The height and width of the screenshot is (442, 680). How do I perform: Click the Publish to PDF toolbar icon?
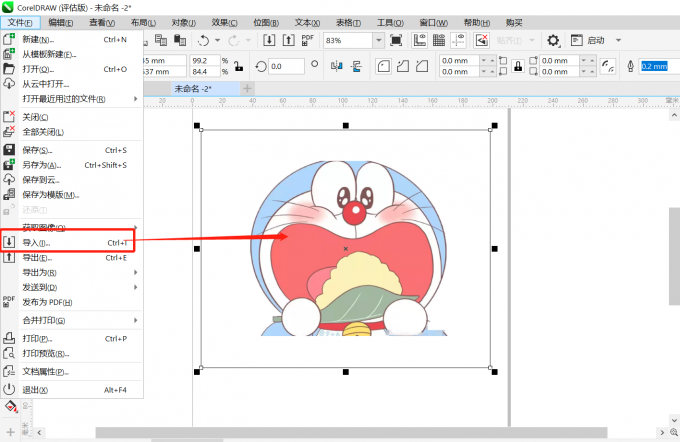310,40
